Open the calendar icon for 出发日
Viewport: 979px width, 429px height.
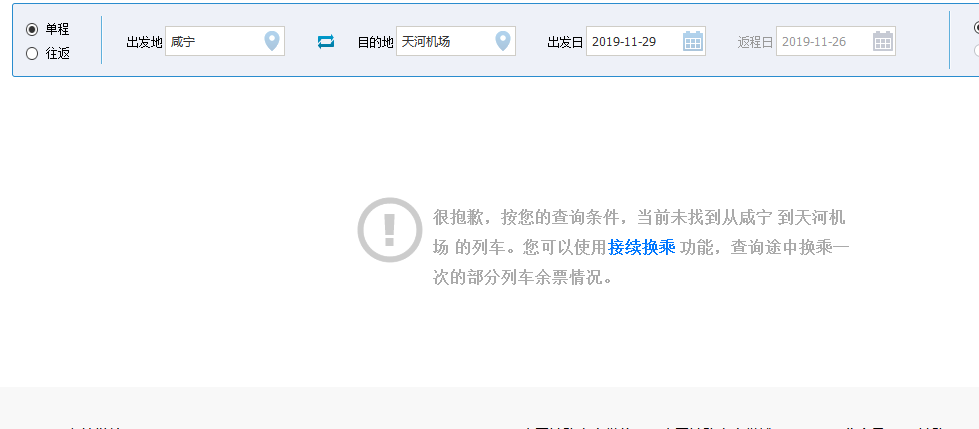pyautogui.click(x=693, y=41)
